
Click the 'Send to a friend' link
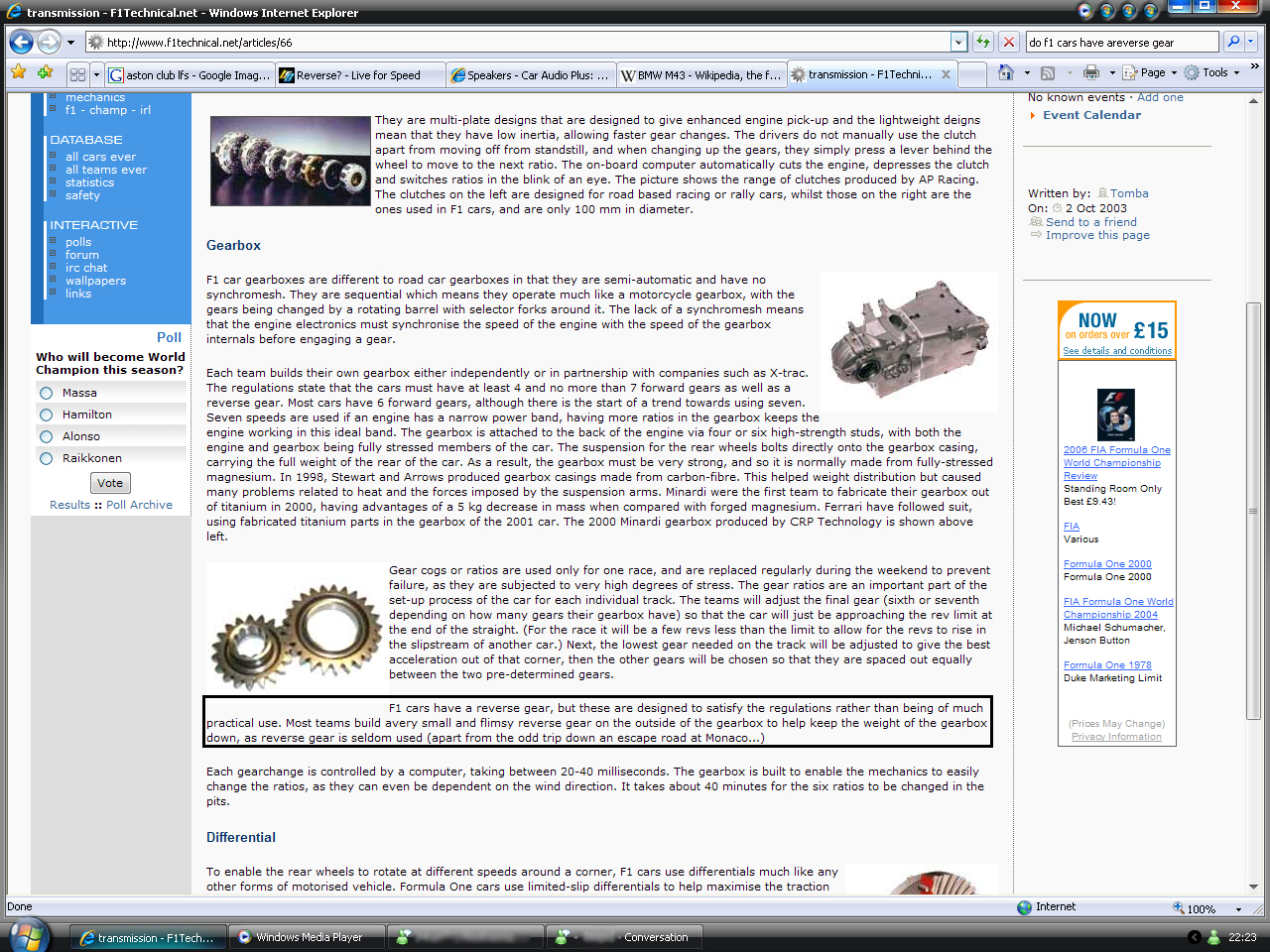click(x=1091, y=222)
